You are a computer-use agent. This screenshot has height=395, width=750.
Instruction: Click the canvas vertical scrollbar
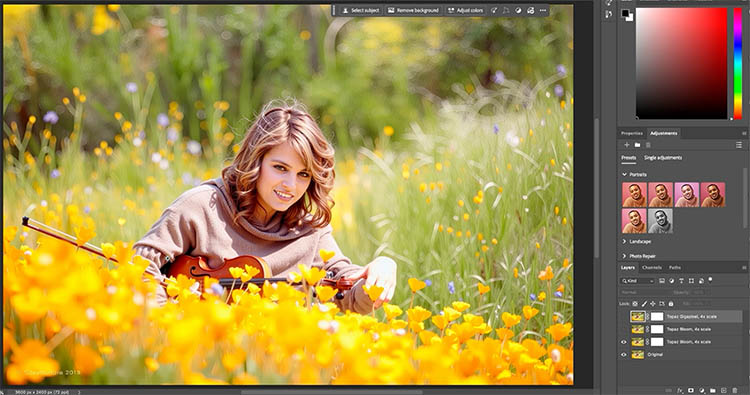tap(596, 189)
